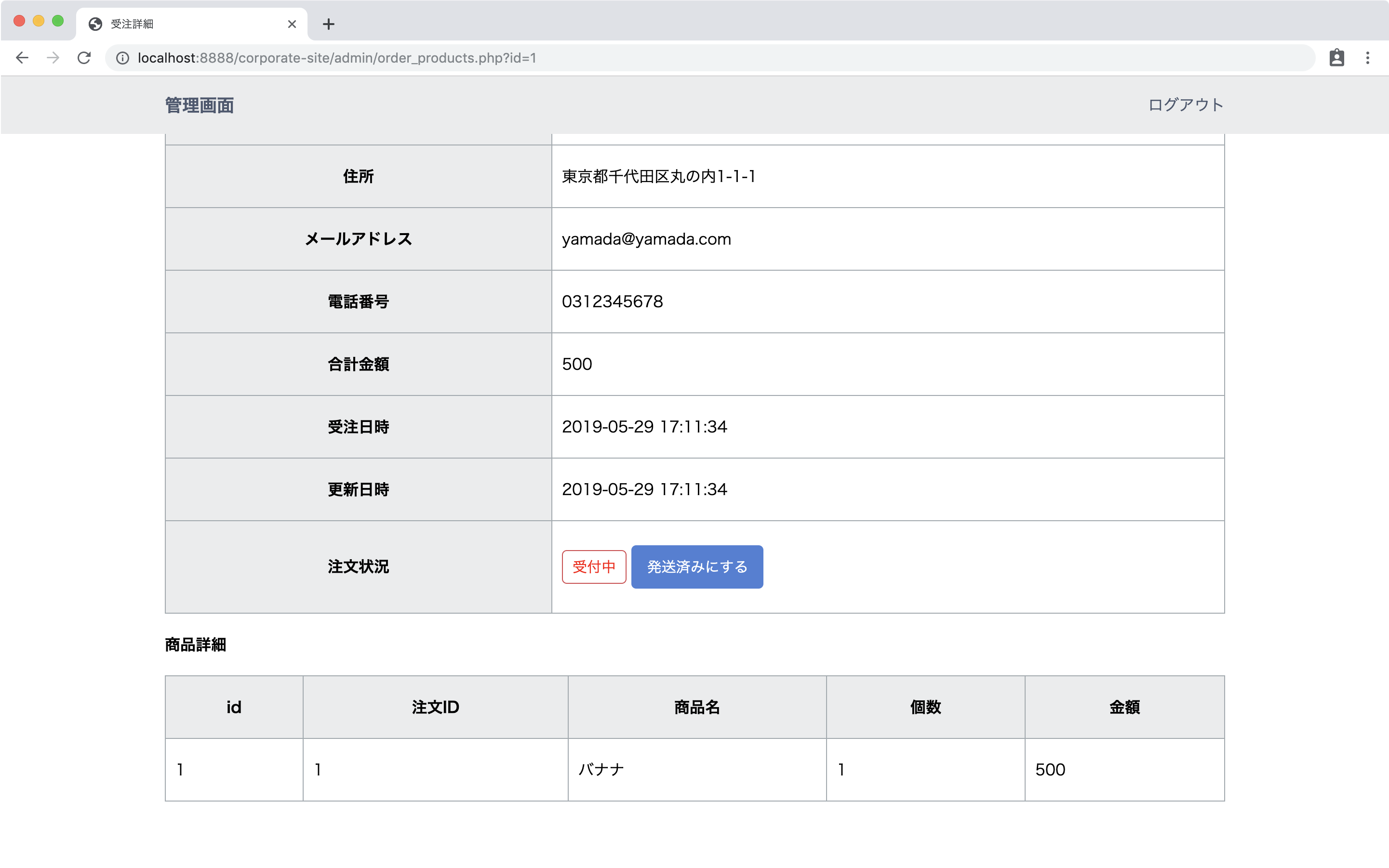Click the id column header
This screenshot has width=1389, height=868.
(x=234, y=707)
